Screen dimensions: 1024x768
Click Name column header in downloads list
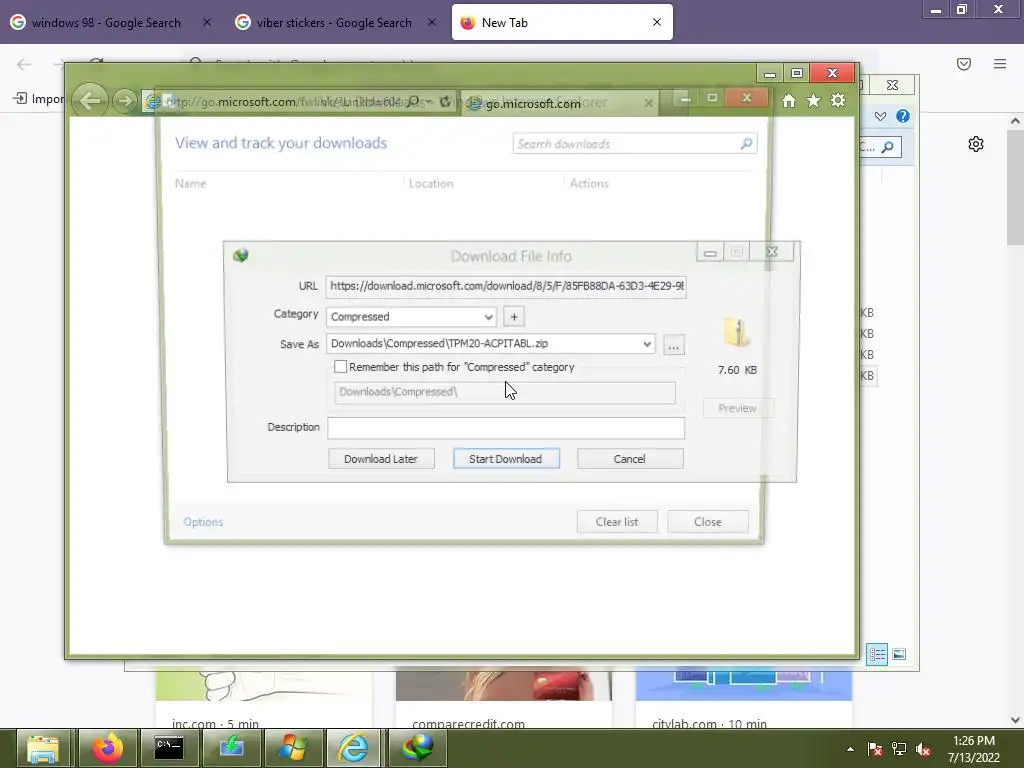(191, 184)
